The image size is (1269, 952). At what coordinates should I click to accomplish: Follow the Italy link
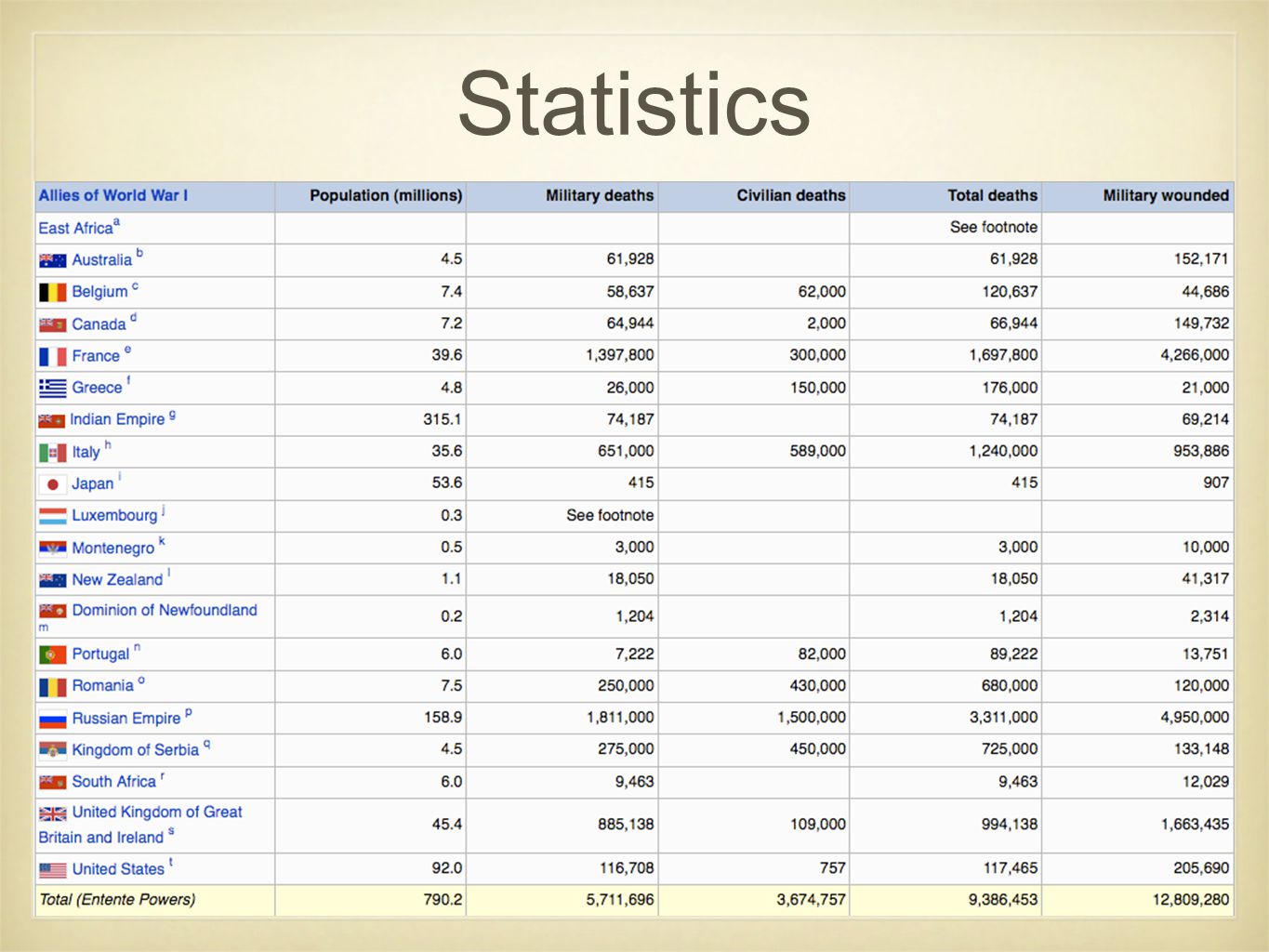tap(86, 452)
